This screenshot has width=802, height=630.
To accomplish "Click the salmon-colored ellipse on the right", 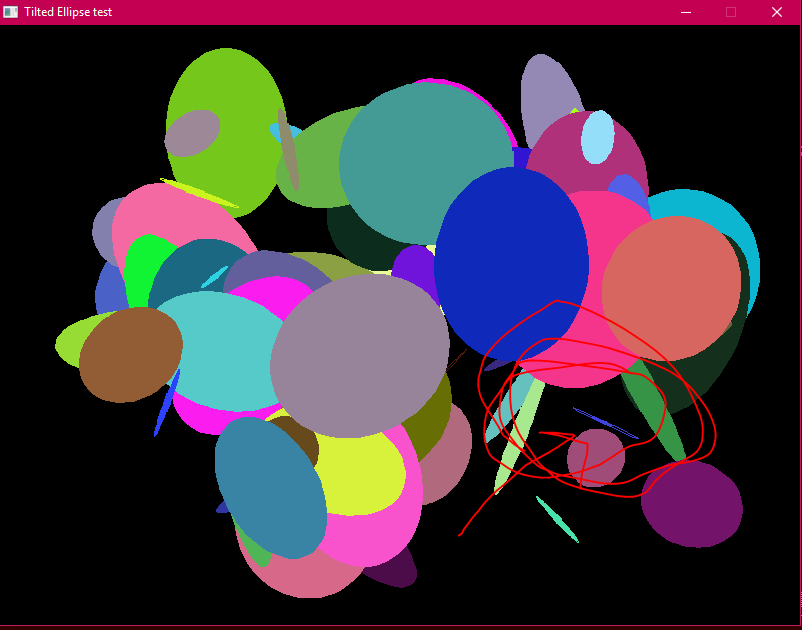I will click(x=671, y=288).
